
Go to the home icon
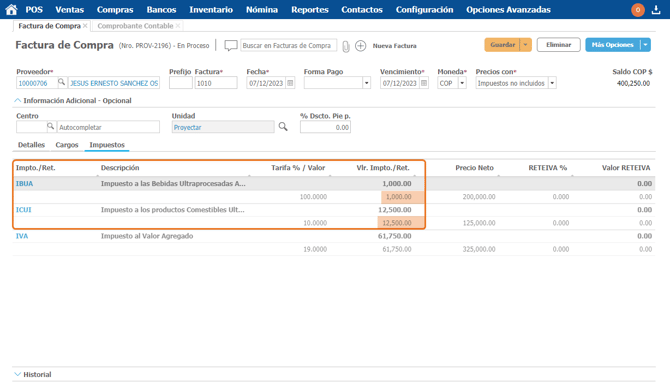pyautogui.click(x=12, y=9)
